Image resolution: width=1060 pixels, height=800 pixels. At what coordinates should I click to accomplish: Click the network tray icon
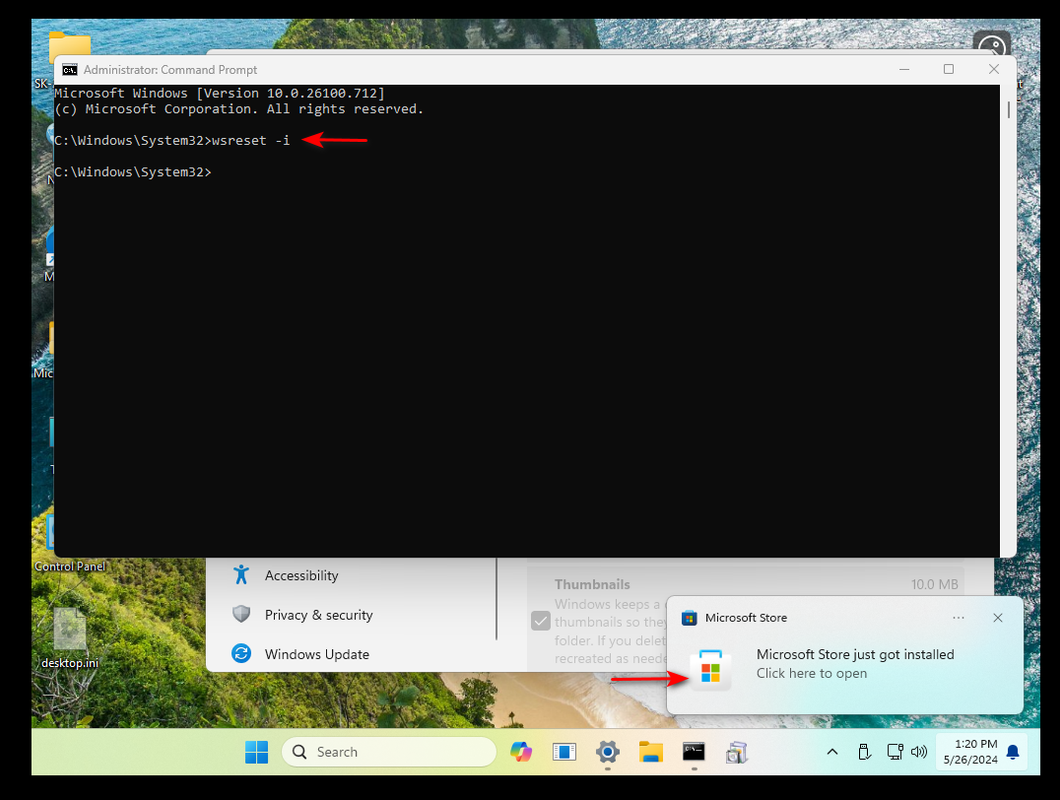coord(894,752)
